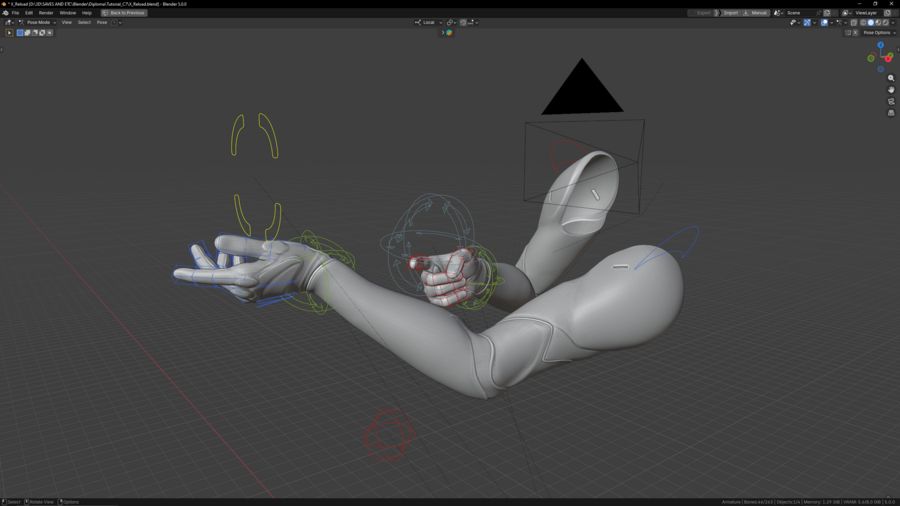Click the Armature status bar text

[x=731, y=502]
